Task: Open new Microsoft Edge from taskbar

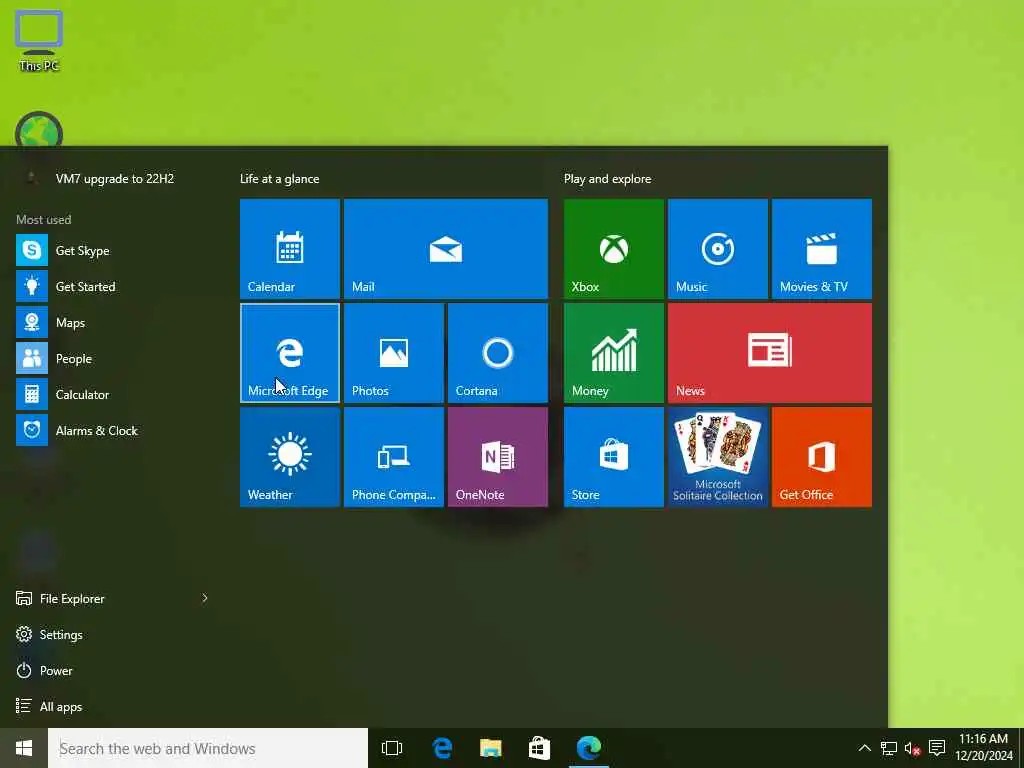Action: click(x=588, y=748)
